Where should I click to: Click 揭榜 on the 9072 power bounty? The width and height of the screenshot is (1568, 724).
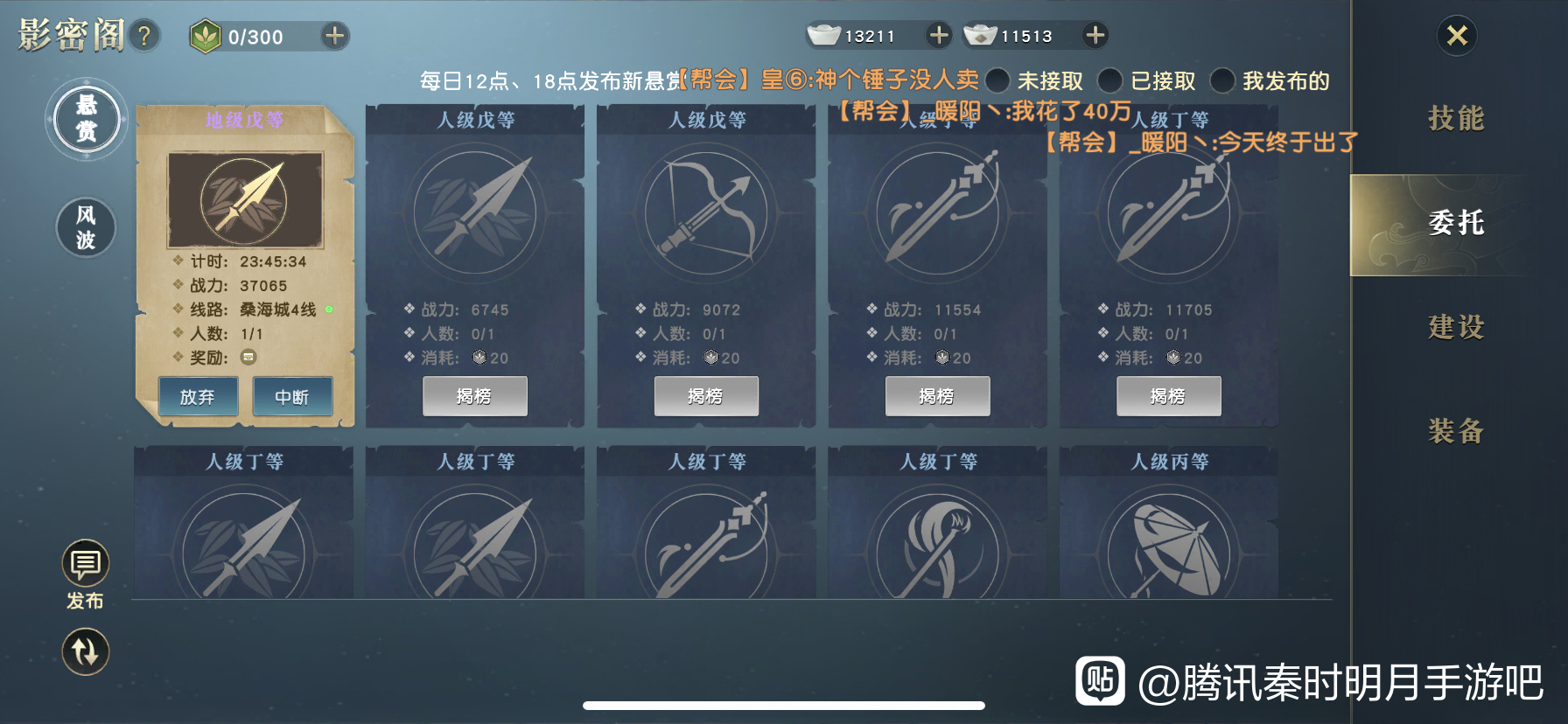pyautogui.click(x=706, y=396)
